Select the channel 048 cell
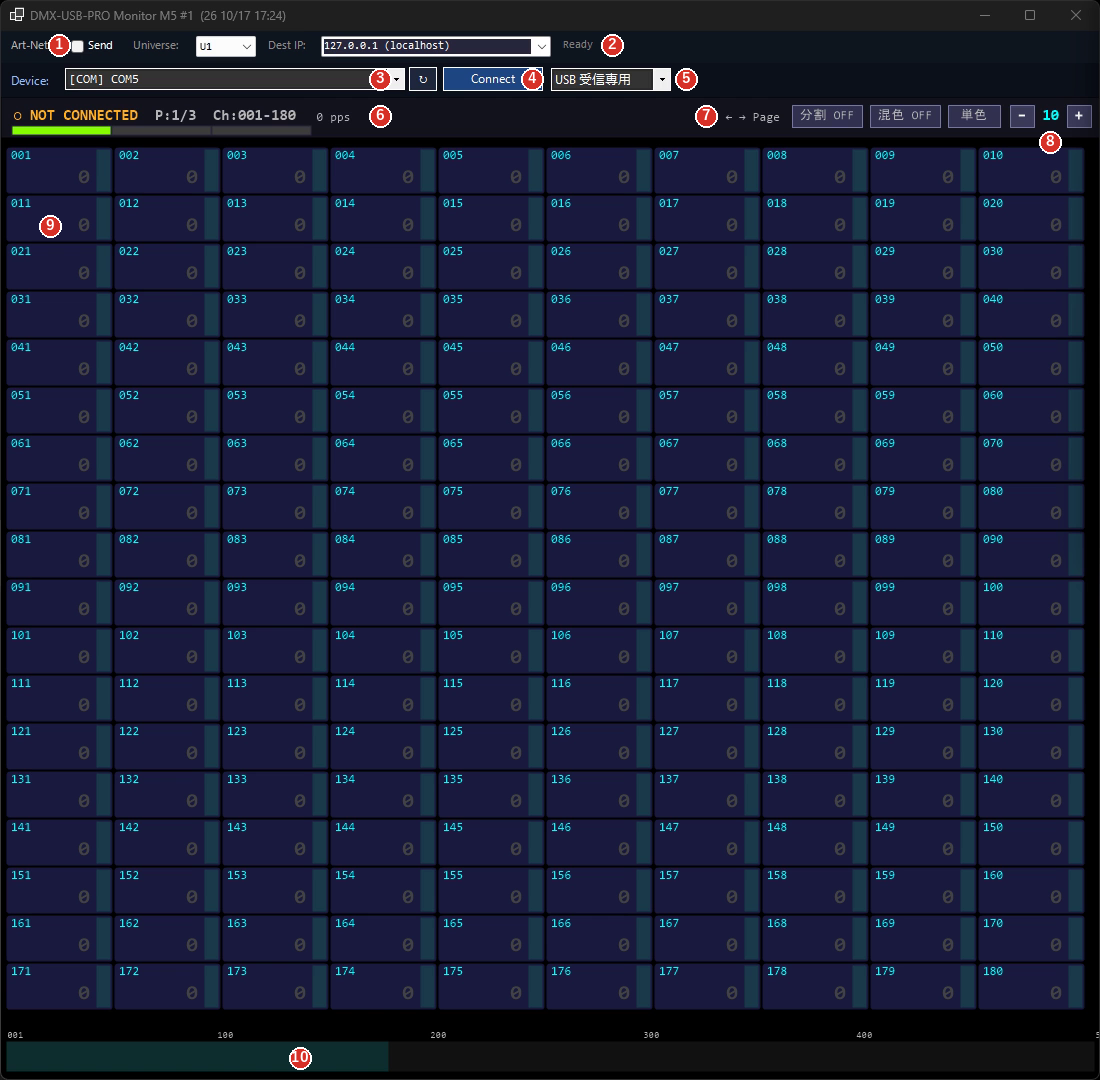Image resolution: width=1100 pixels, height=1080 pixels. click(815, 362)
